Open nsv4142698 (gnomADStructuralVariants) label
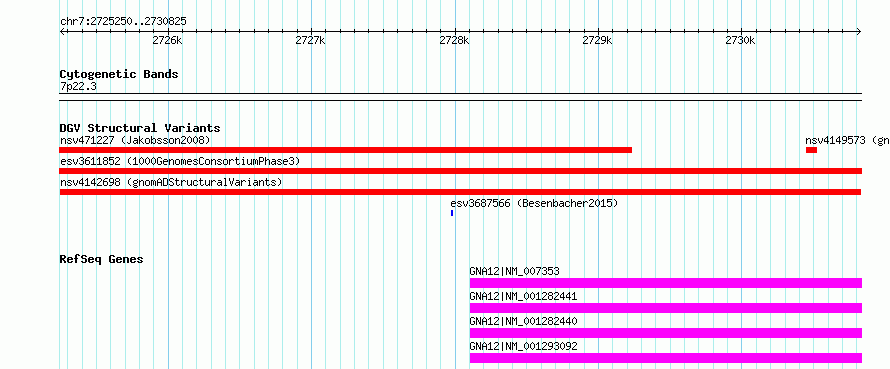 point(171,182)
